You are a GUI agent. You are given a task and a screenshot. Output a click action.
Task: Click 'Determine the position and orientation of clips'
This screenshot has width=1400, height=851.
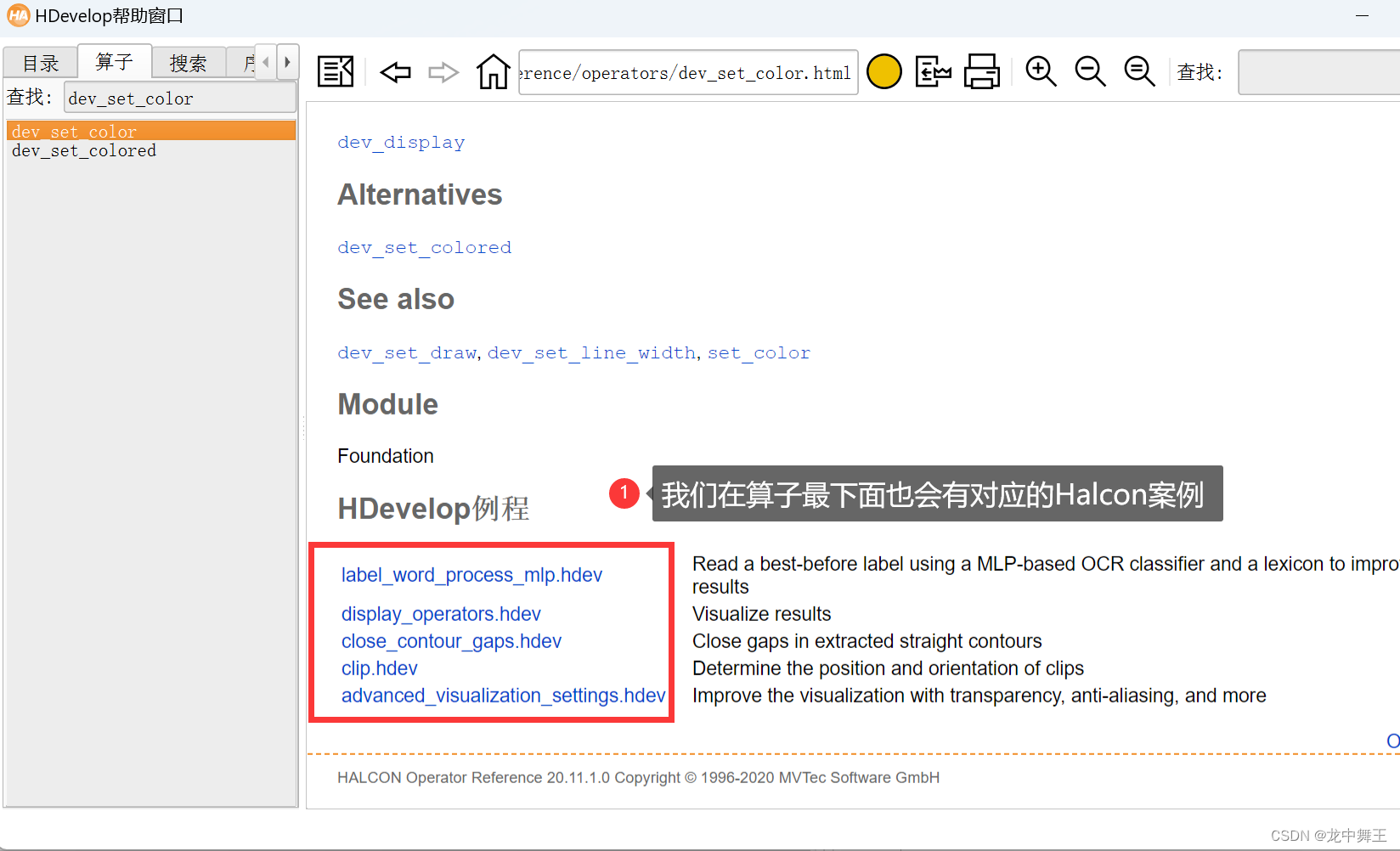coord(888,668)
